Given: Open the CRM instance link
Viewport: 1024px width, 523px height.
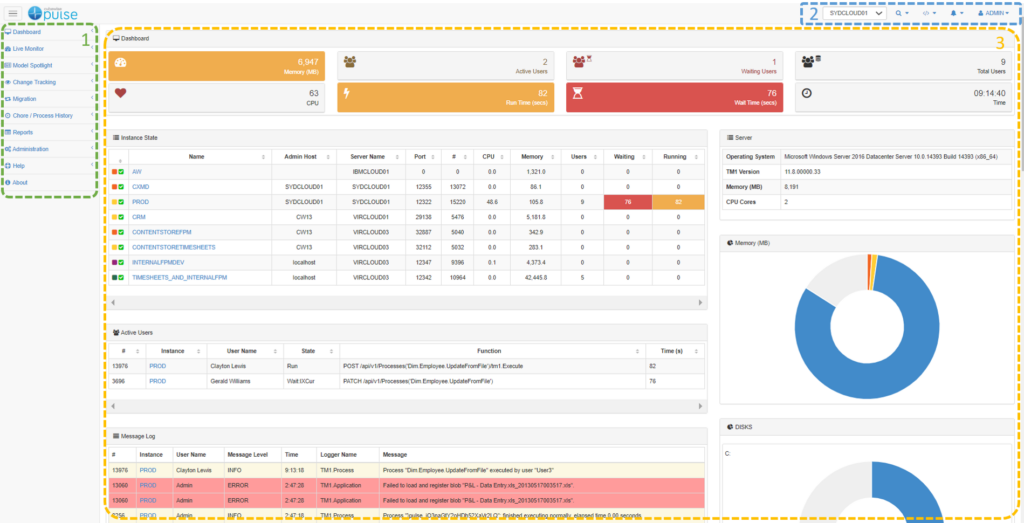Looking at the screenshot, I should click(138, 217).
